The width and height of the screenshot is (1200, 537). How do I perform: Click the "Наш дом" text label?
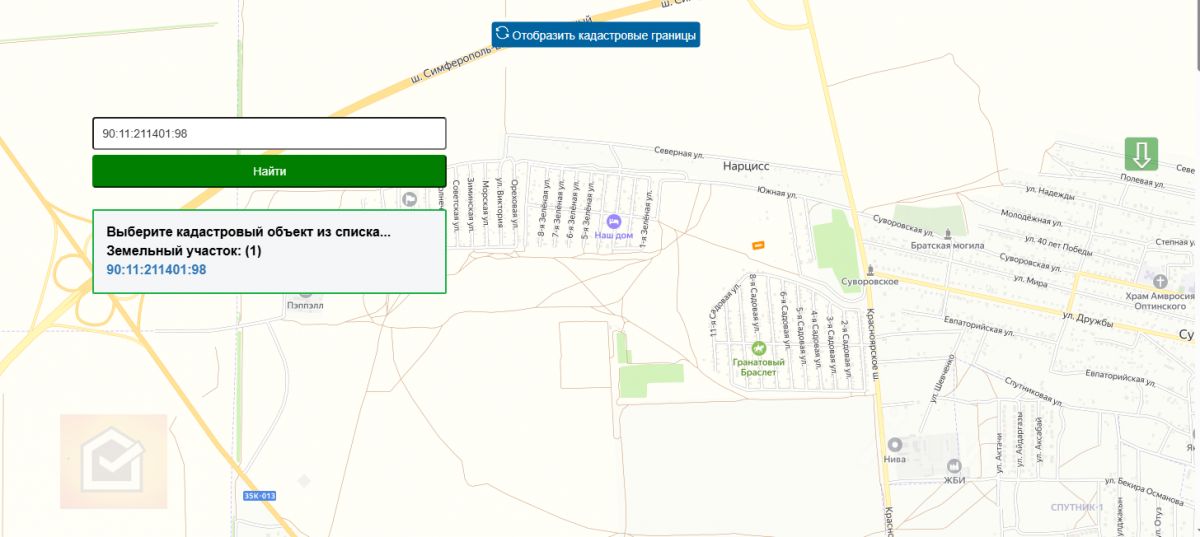pyautogui.click(x=614, y=234)
